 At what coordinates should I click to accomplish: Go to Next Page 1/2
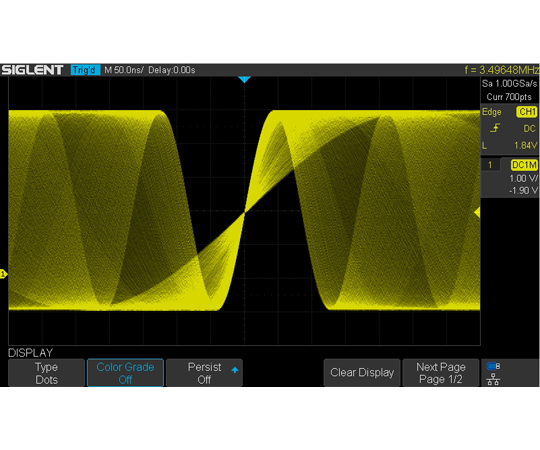pos(441,373)
